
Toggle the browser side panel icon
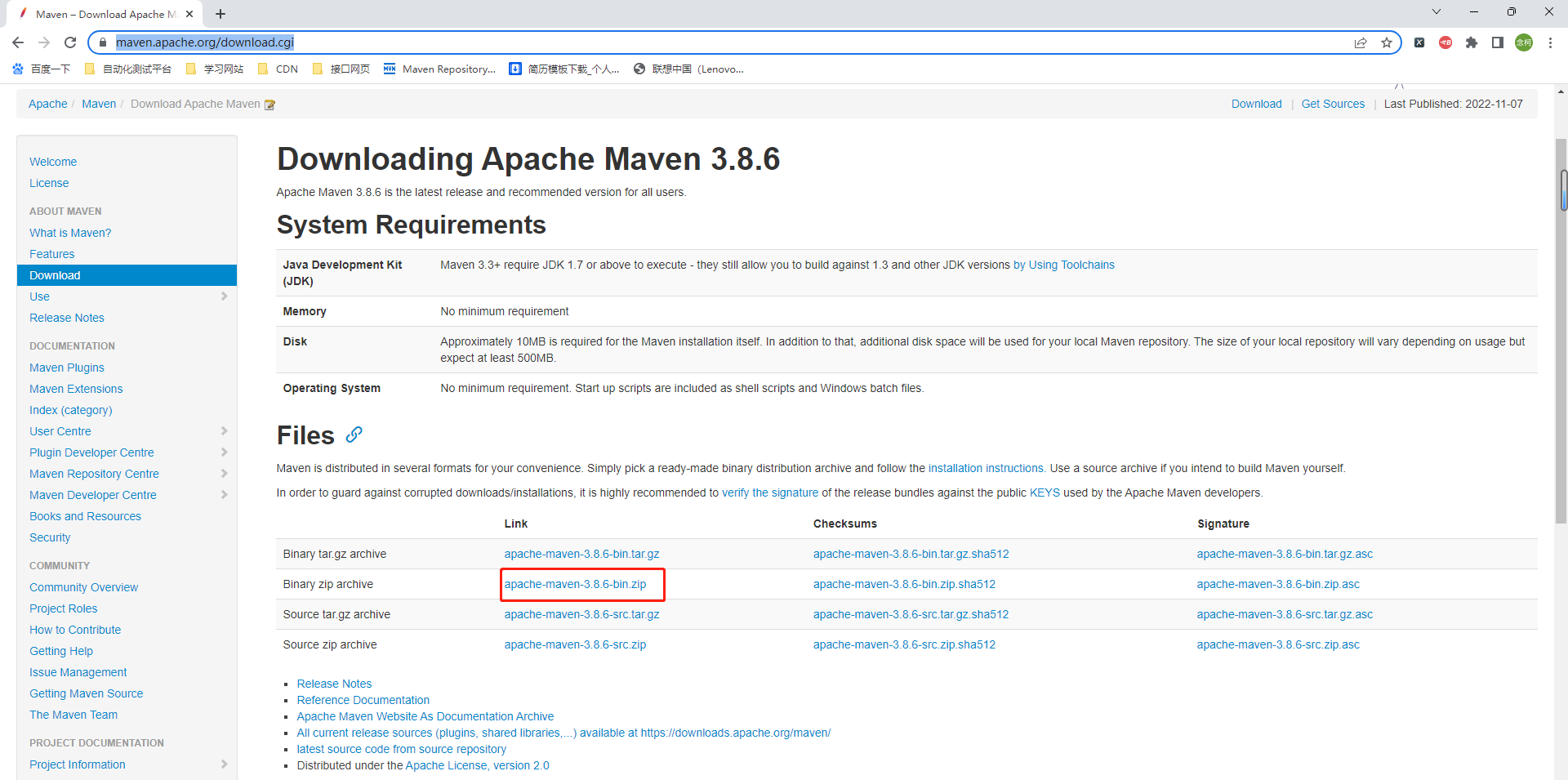pos(1498,42)
